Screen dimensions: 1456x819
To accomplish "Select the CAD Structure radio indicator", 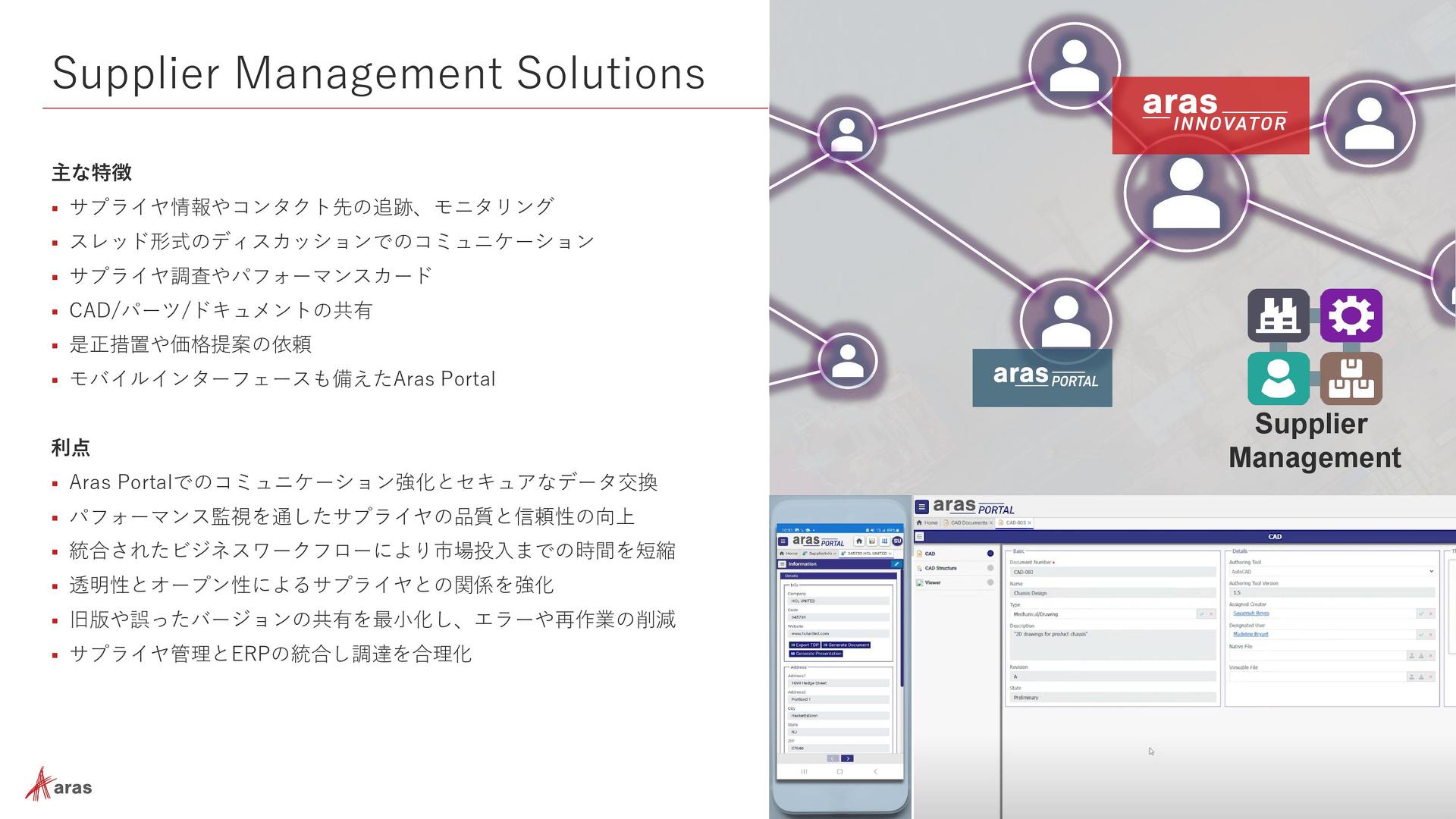I will click(990, 568).
